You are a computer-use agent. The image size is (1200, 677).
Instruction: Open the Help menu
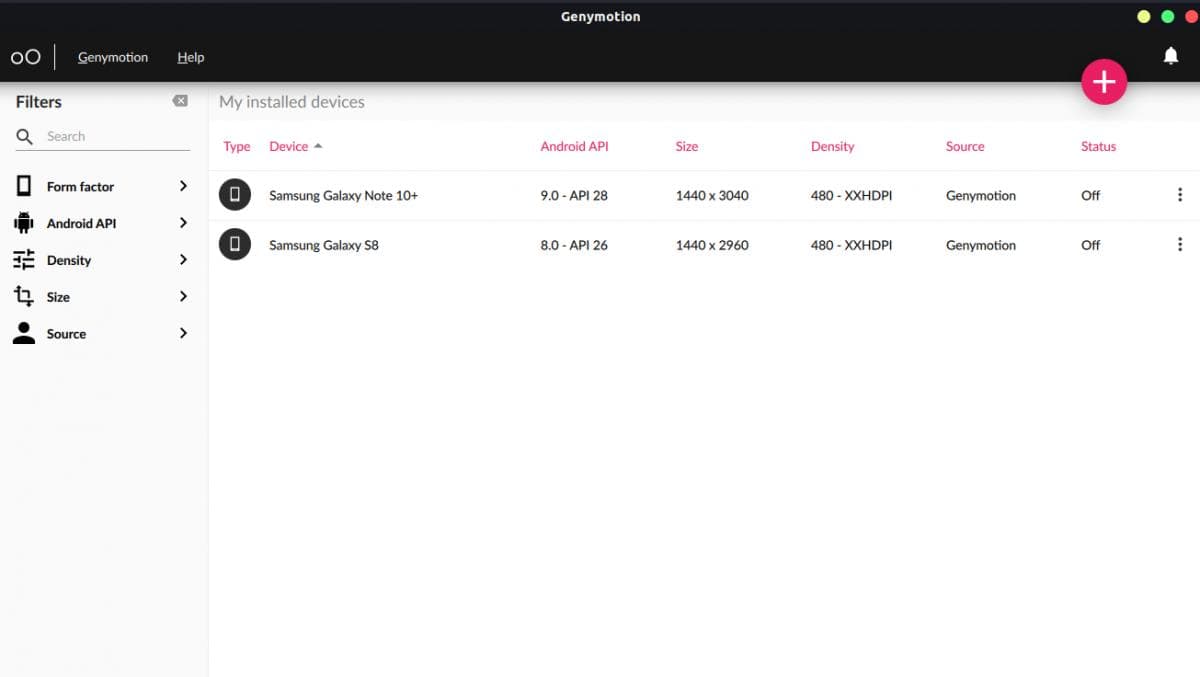click(191, 57)
